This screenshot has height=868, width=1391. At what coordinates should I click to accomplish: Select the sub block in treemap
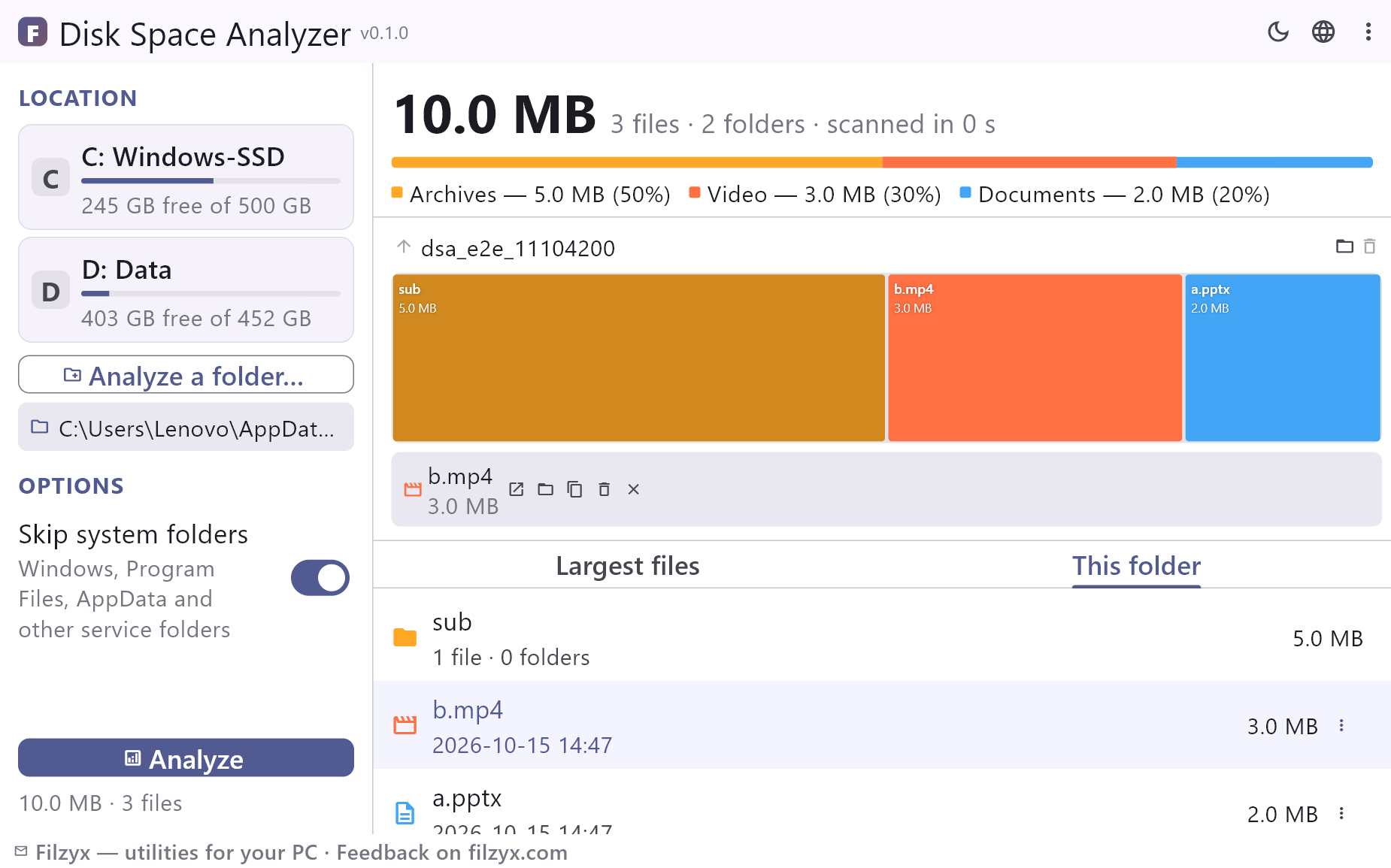[x=638, y=358]
